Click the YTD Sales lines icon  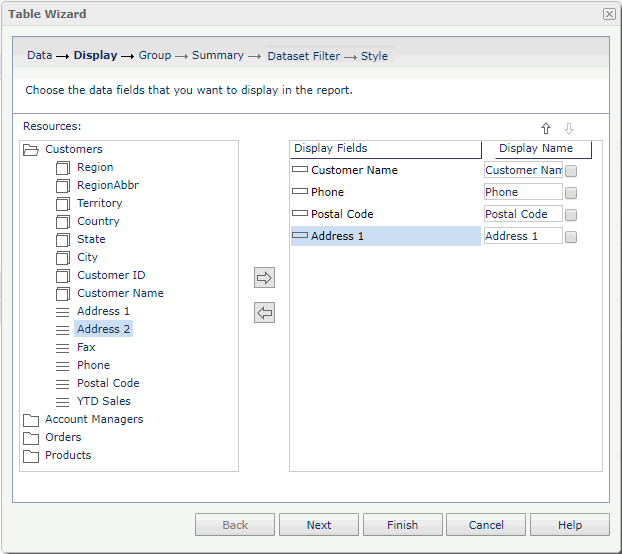pyautogui.click(x=62, y=402)
